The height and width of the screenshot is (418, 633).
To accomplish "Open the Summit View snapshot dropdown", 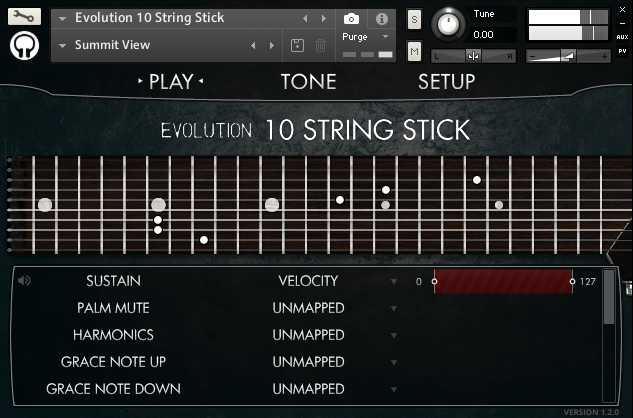I will 63,46.
